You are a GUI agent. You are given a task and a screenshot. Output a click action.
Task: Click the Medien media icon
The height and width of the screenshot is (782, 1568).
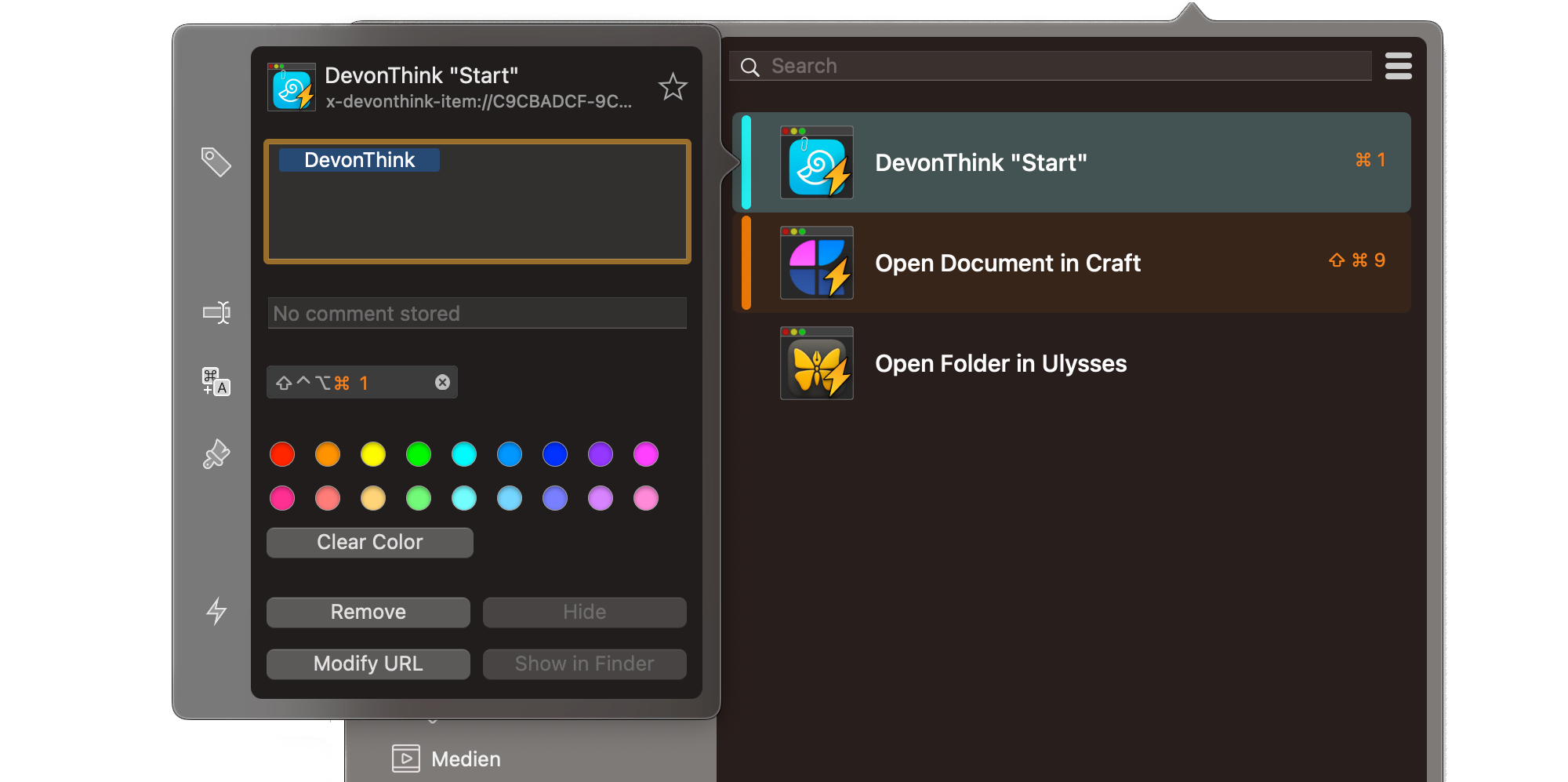(406, 758)
